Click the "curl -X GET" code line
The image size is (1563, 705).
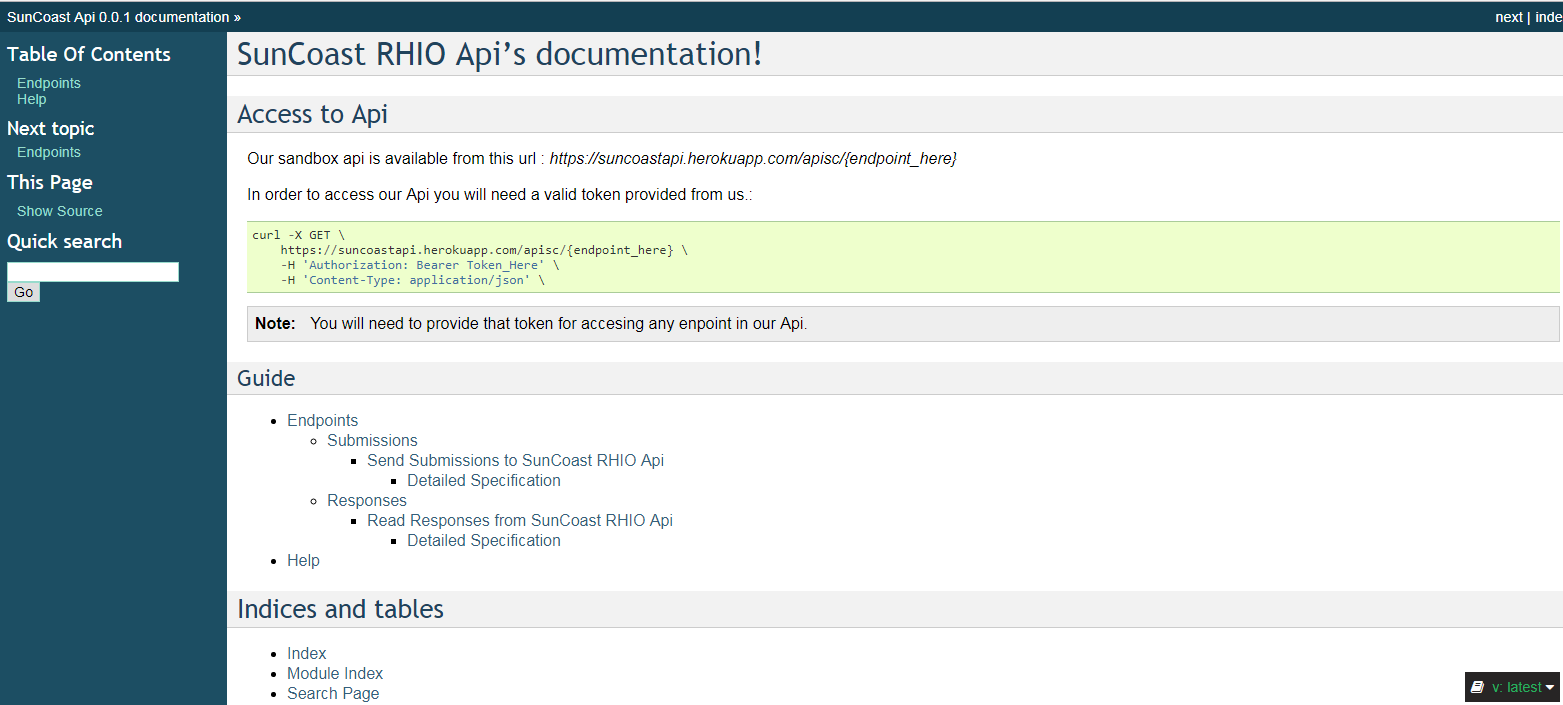(298, 236)
